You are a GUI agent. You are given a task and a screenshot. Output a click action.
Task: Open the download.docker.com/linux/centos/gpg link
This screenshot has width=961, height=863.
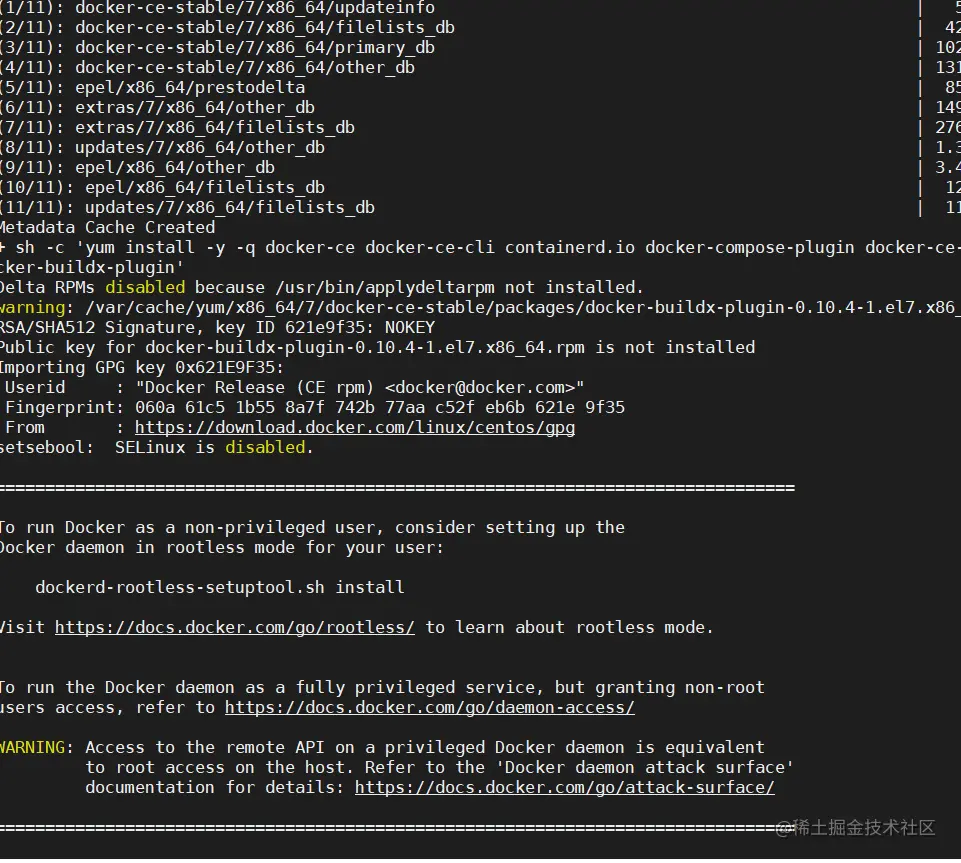(355, 427)
